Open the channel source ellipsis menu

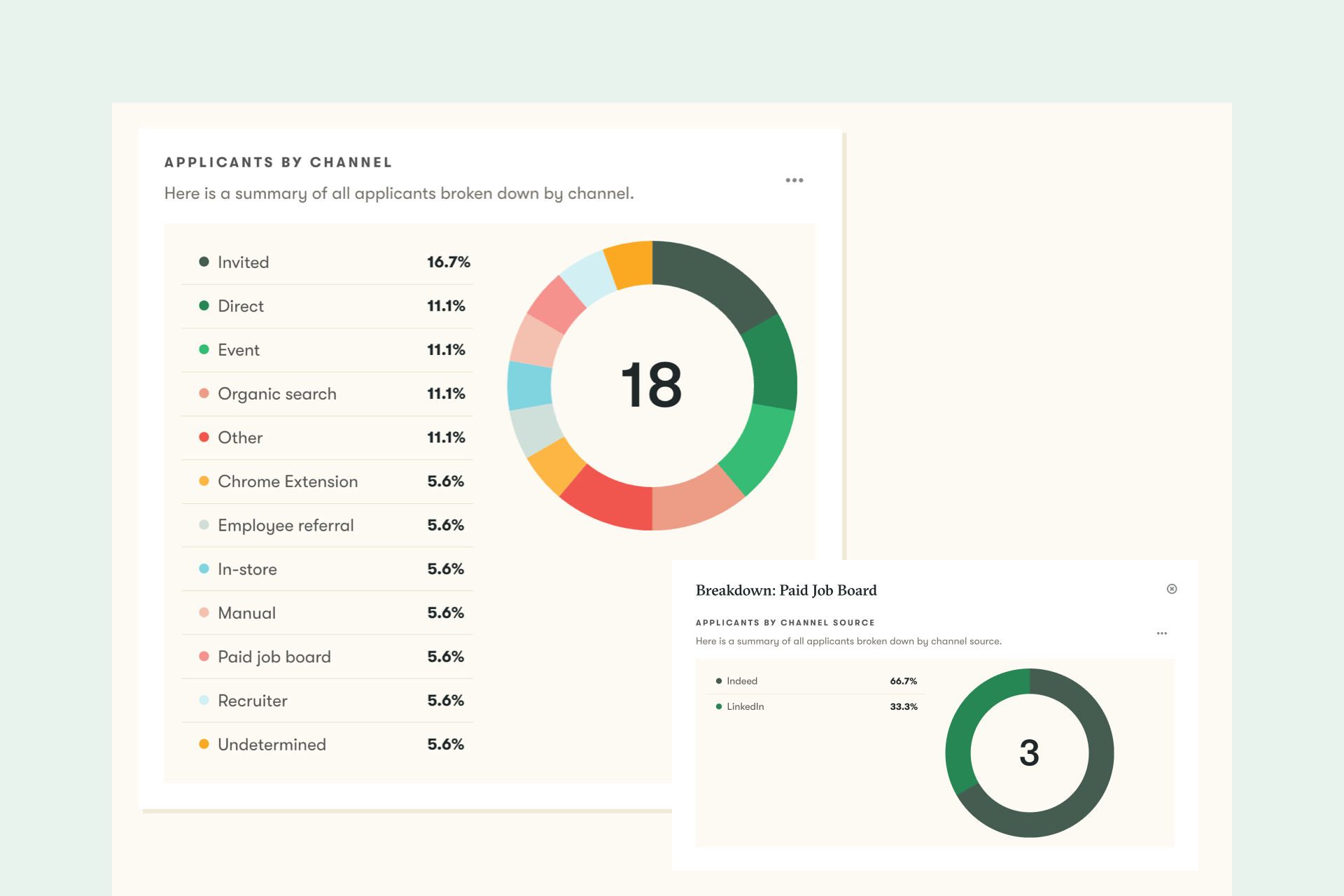pos(1161,633)
